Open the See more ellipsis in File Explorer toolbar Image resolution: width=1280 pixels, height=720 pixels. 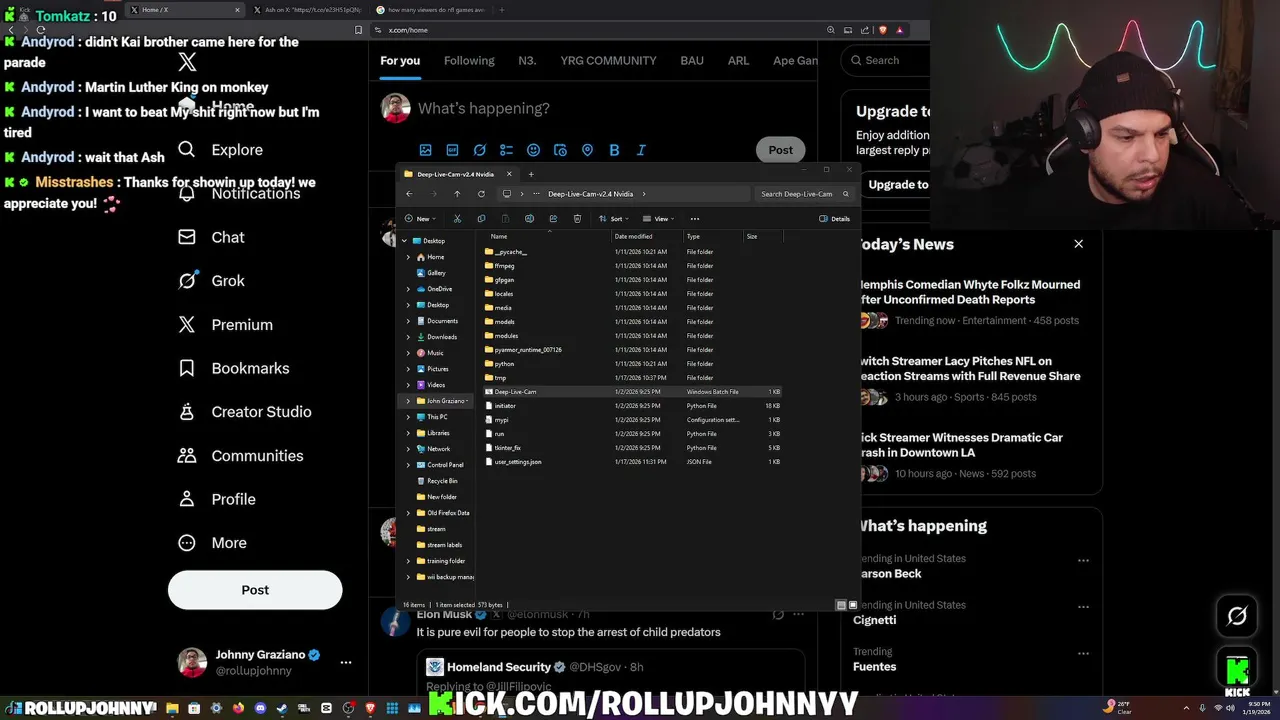(695, 219)
